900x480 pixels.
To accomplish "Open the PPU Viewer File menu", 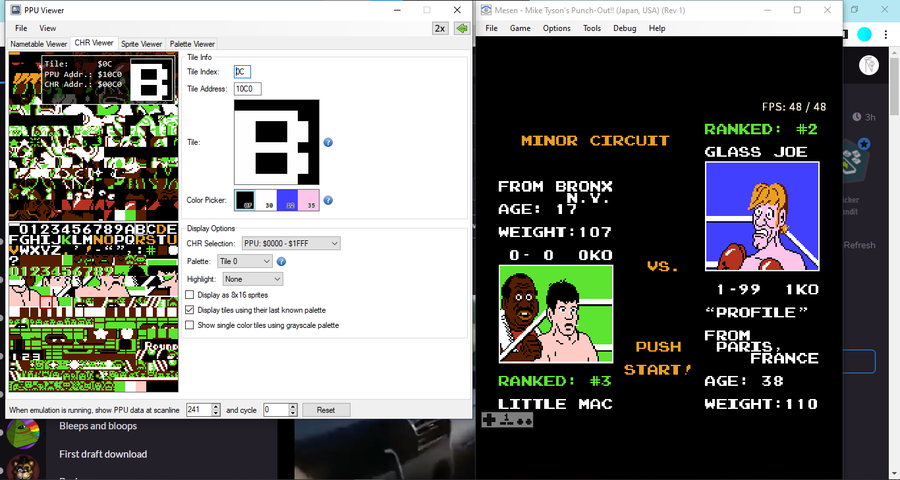I will (21, 28).
